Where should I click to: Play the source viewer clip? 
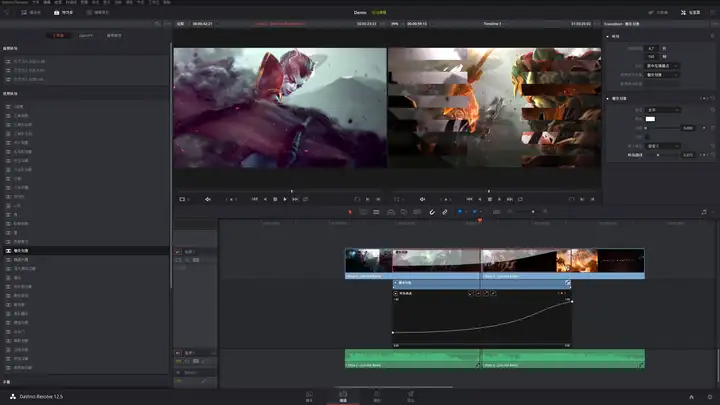coord(285,199)
